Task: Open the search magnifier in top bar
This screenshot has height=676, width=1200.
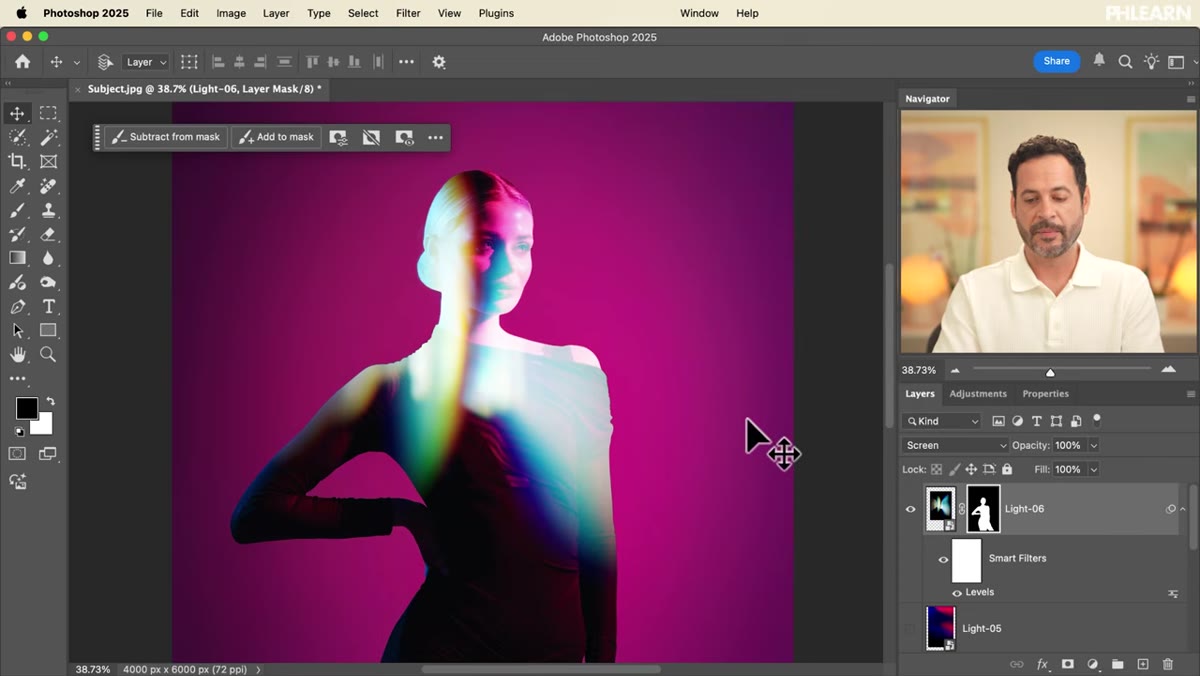Action: coord(1125,62)
